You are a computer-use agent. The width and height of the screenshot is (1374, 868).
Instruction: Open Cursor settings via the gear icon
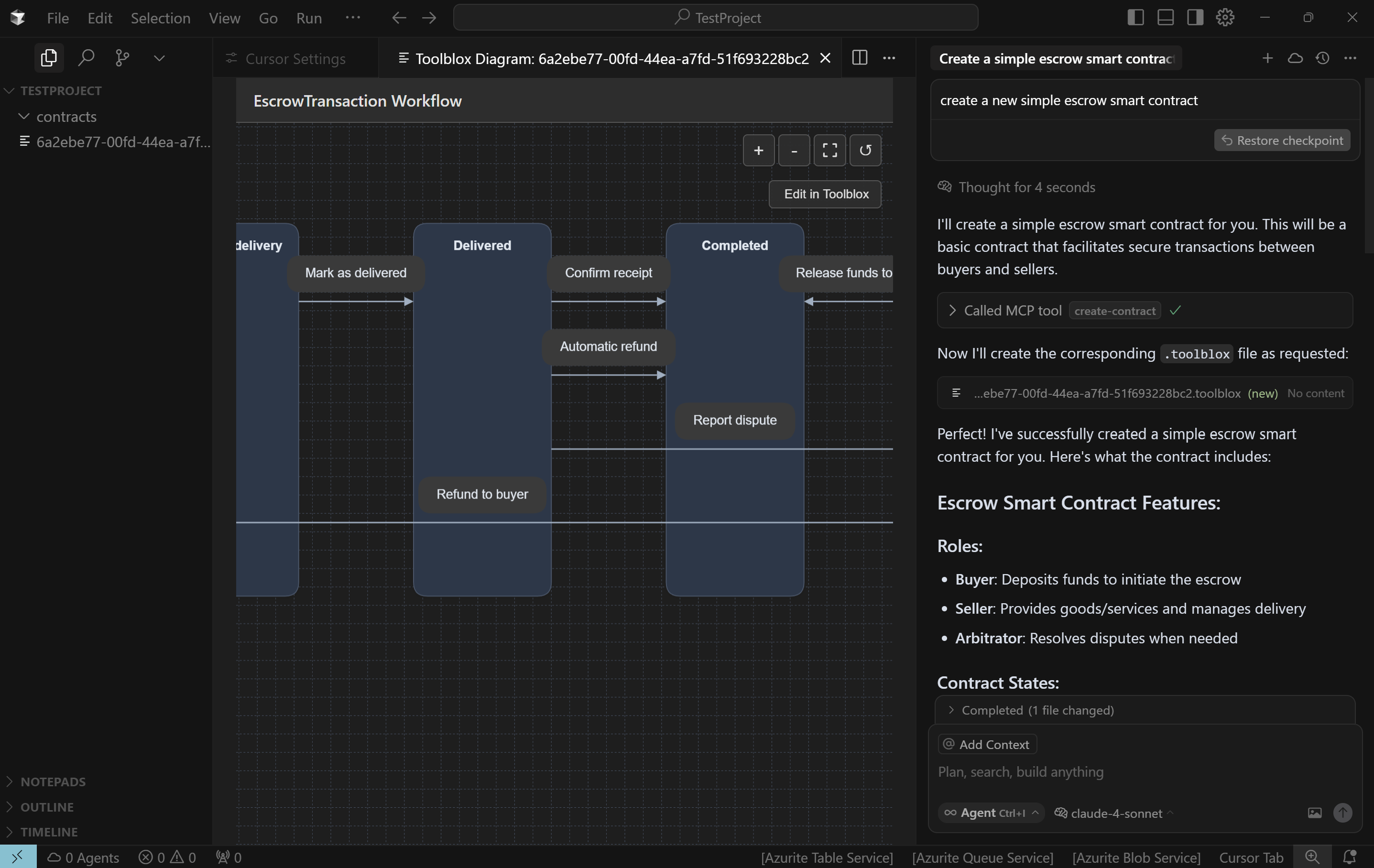pos(1226,18)
